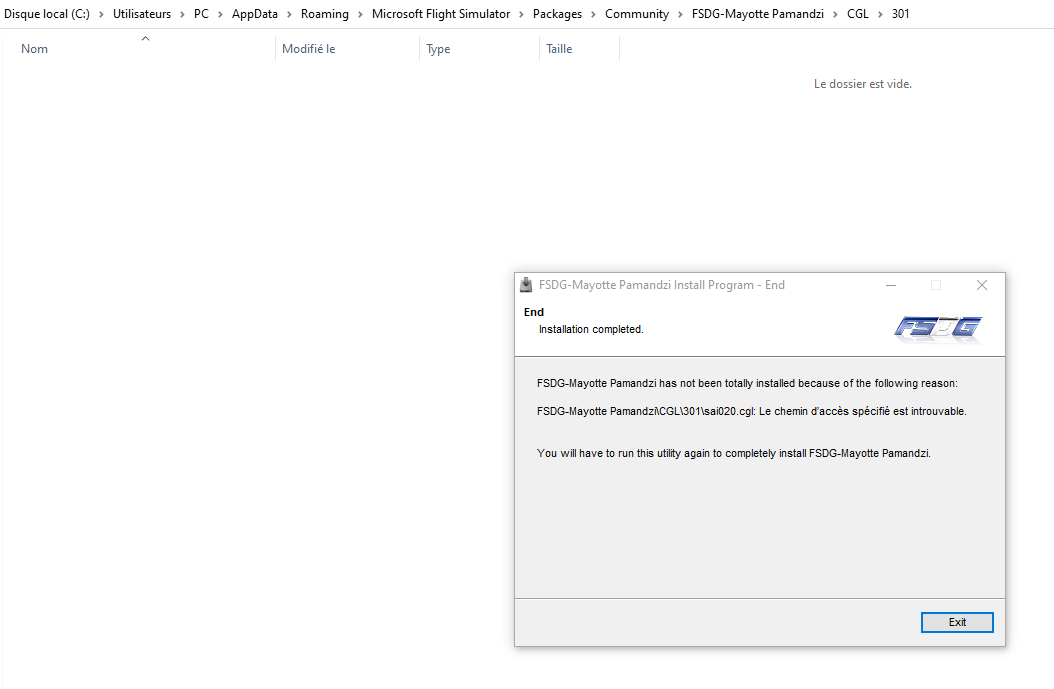Click the installer icon in dialog title bar

[x=526, y=285]
